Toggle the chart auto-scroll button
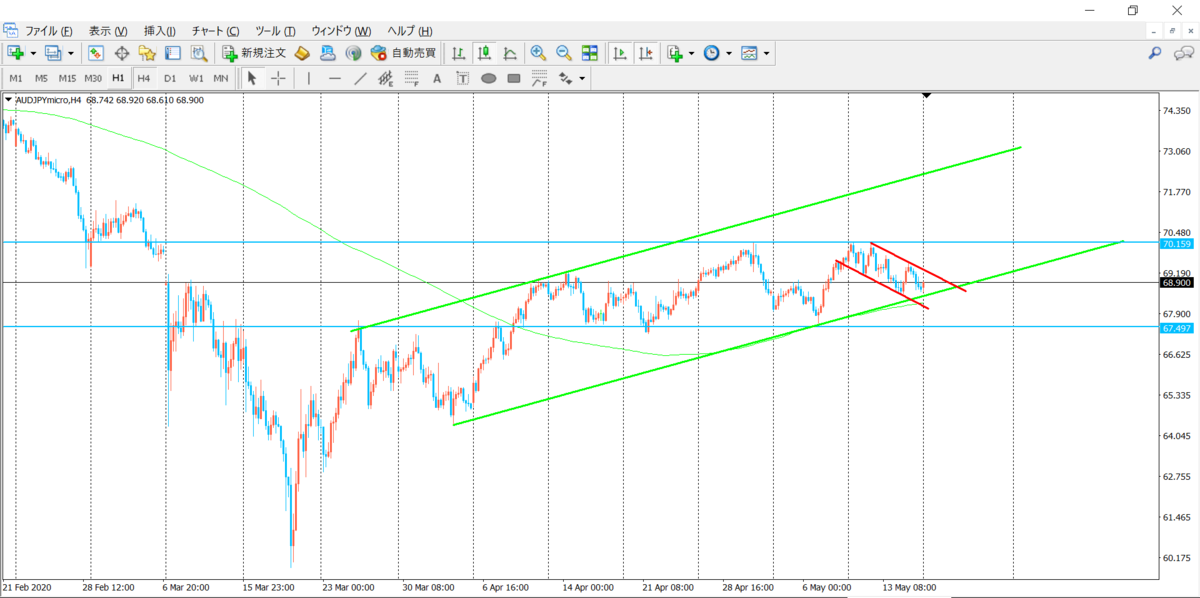The height and width of the screenshot is (598, 1200). pyautogui.click(x=620, y=53)
